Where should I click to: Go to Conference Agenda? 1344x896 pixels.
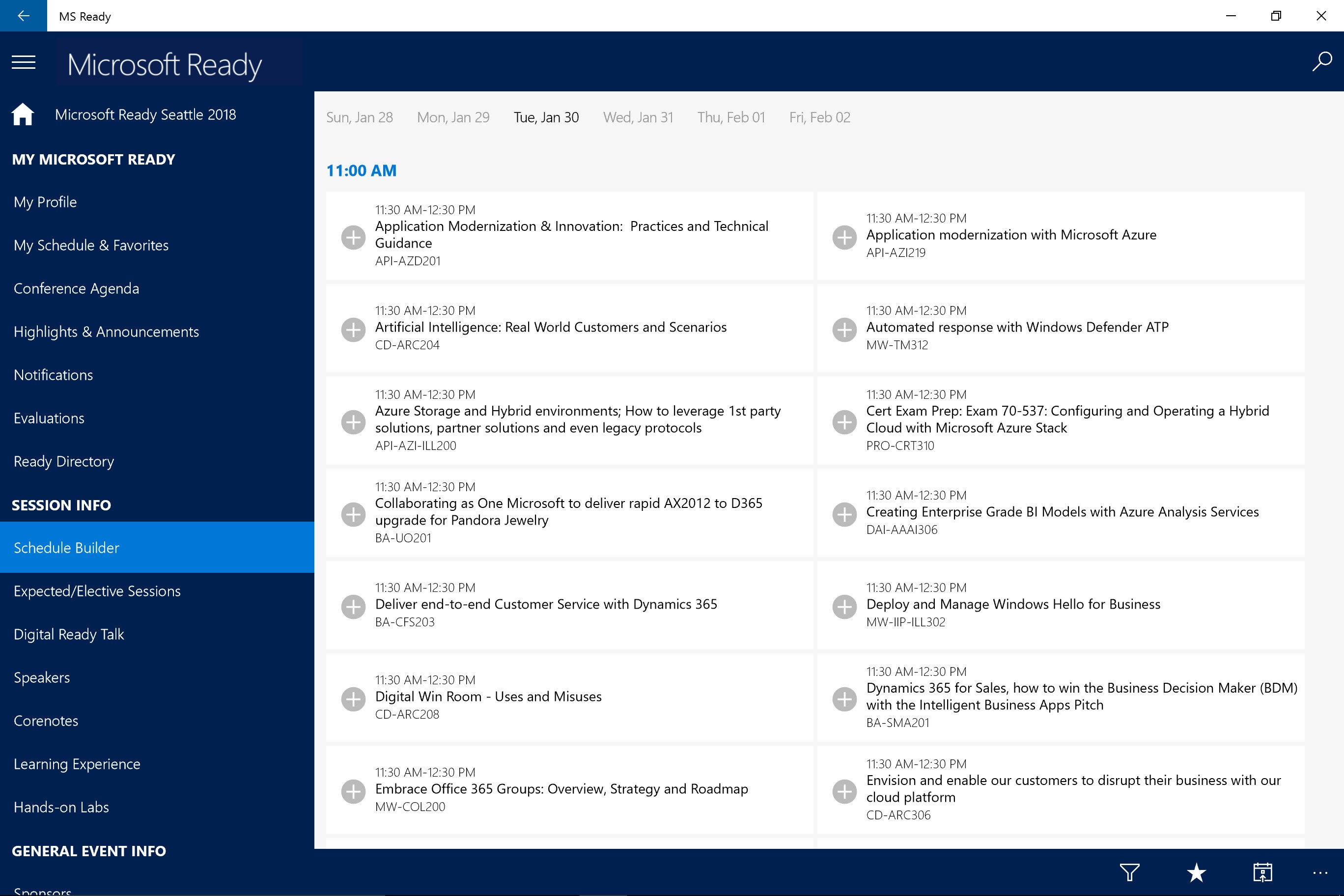(x=76, y=288)
